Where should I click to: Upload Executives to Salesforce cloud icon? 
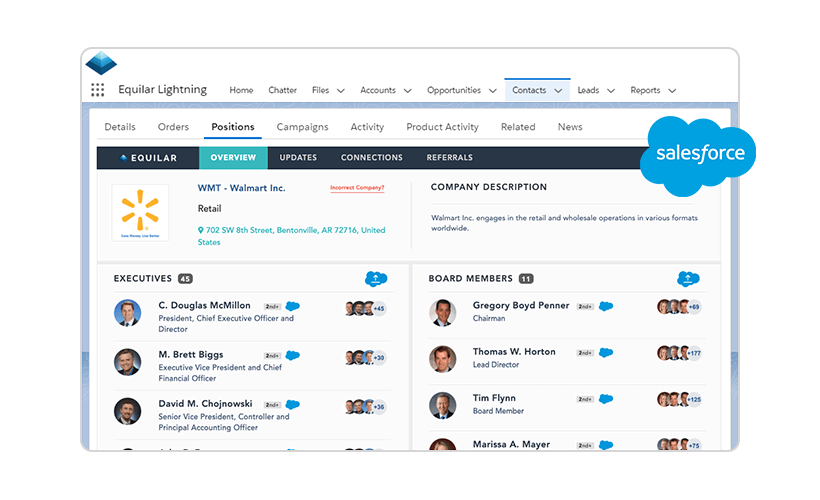376,279
